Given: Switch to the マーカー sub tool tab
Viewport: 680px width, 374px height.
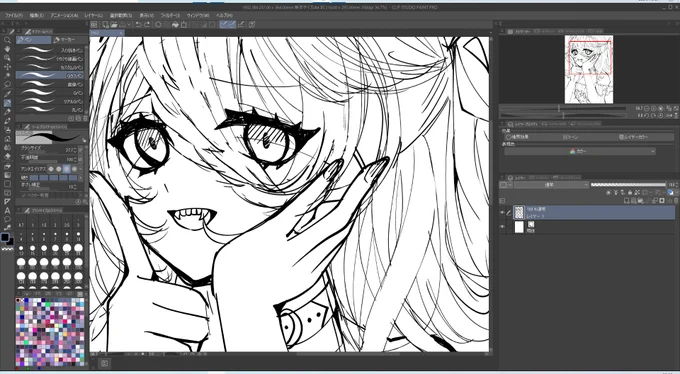Looking at the screenshot, I should (x=69, y=40).
